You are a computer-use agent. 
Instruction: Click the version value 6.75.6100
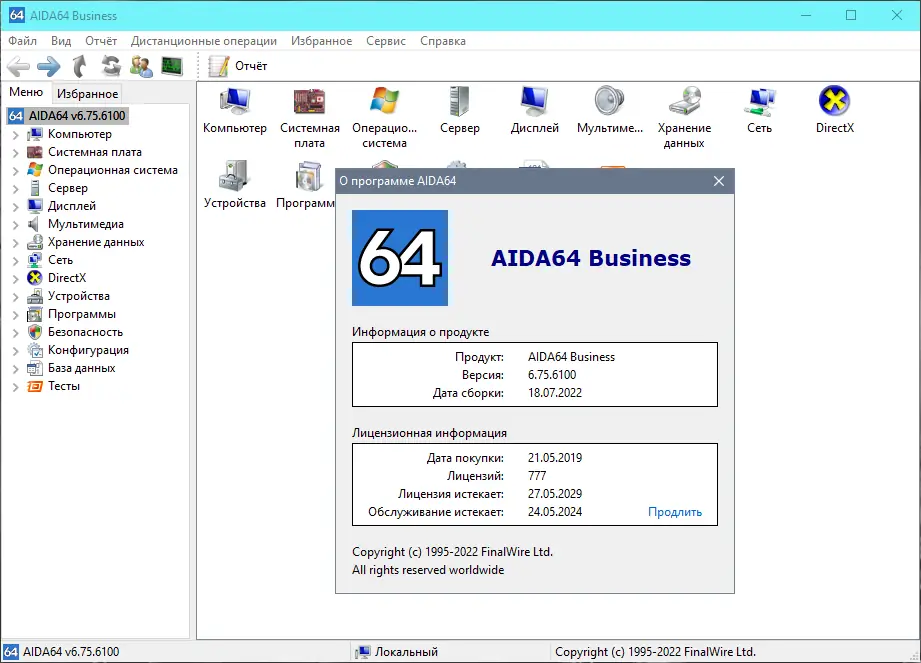pyautogui.click(x=552, y=375)
